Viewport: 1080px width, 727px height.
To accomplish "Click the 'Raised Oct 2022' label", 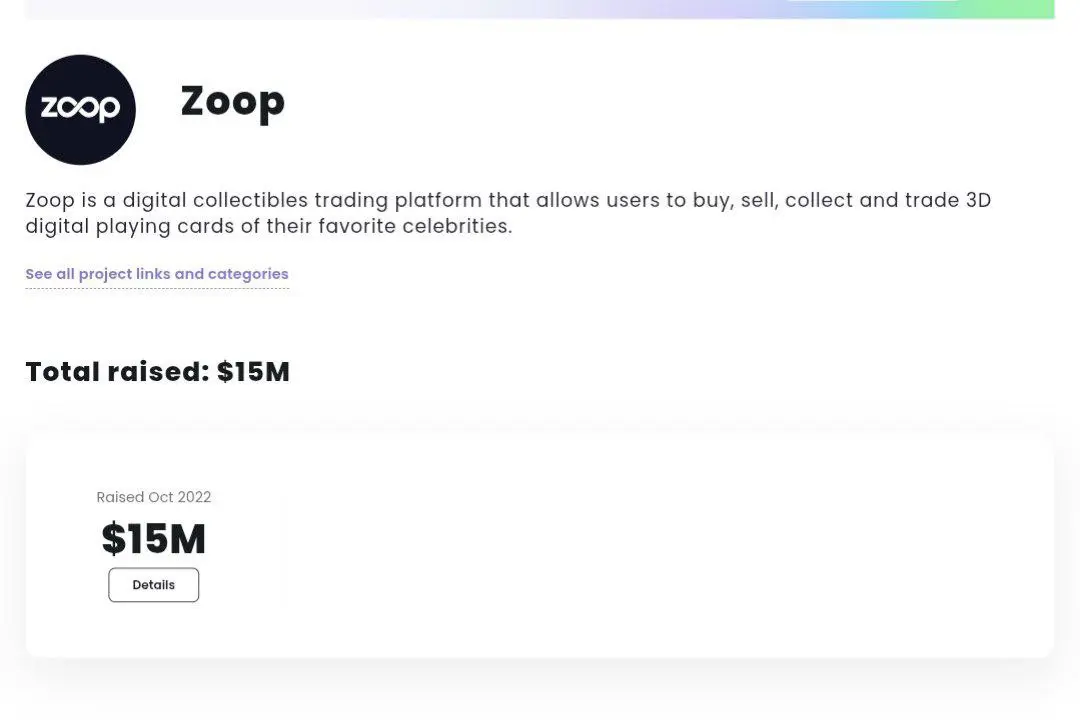I will (x=153, y=497).
